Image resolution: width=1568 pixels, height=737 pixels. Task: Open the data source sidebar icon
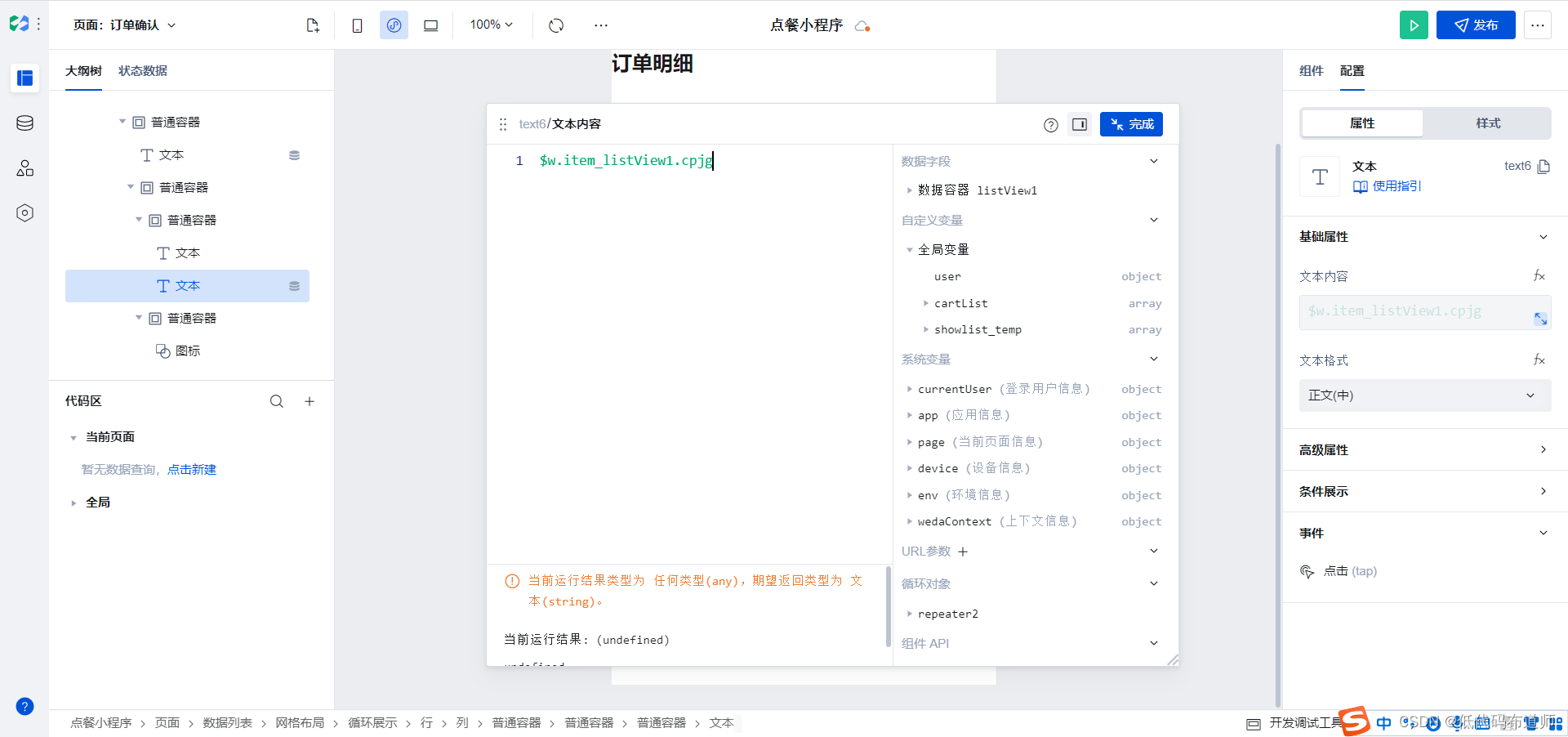point(24,123)
